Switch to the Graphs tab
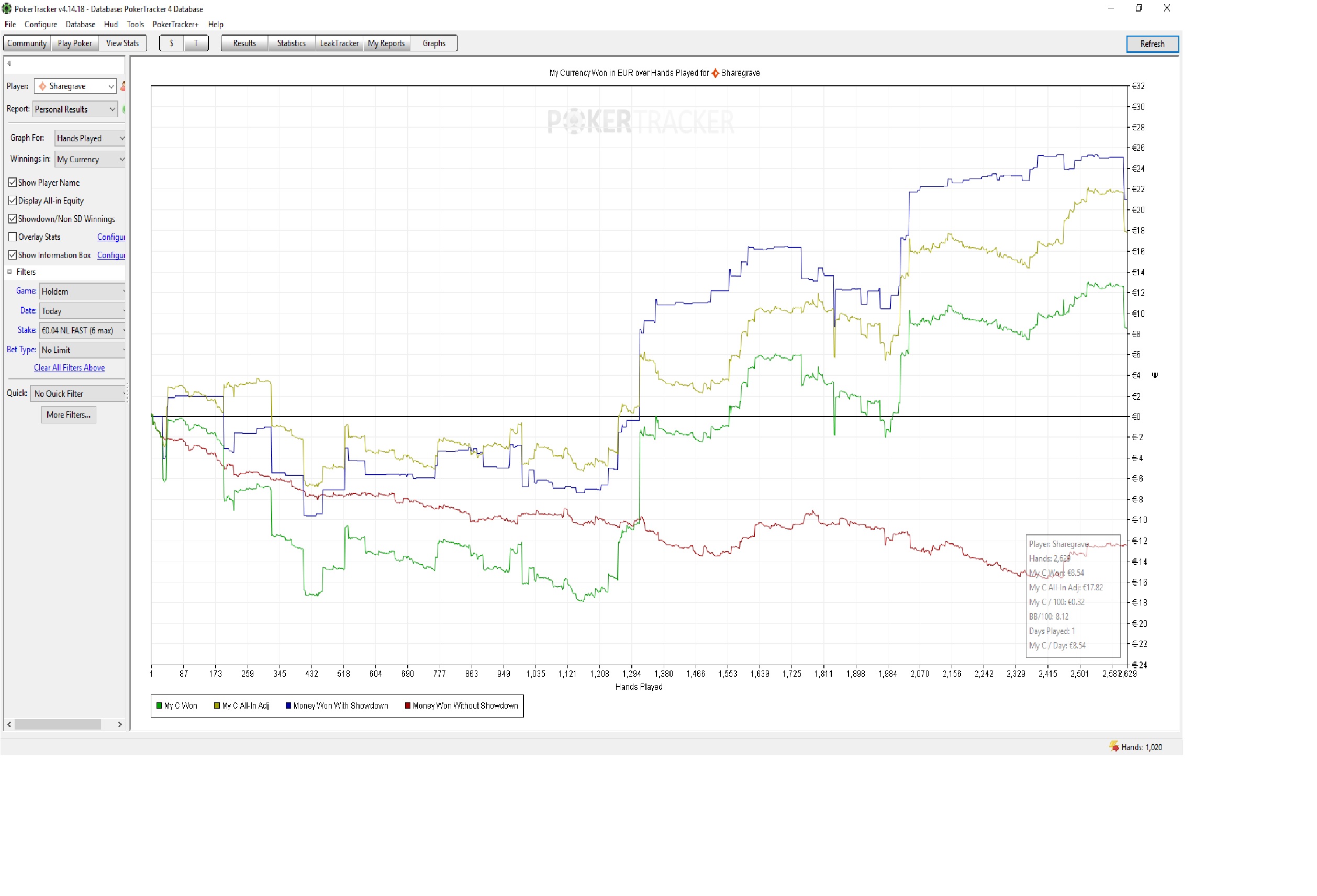 (x=434, y=43)
